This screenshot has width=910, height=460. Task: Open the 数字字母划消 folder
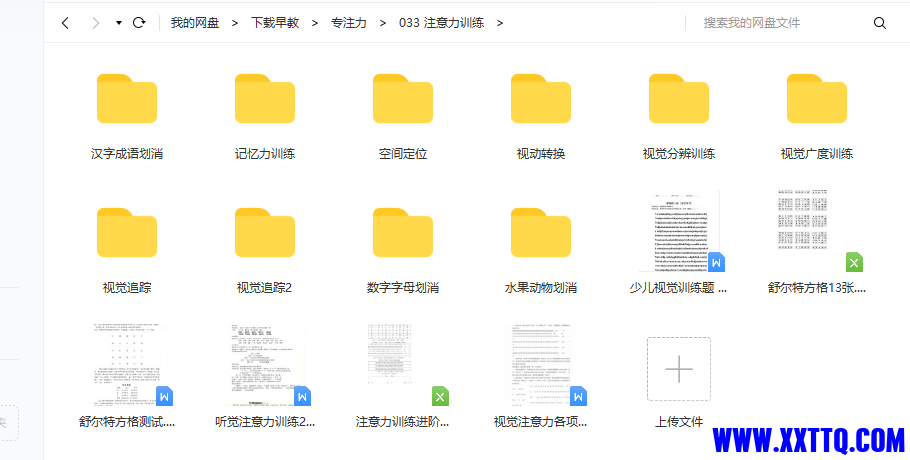point(403,232)
